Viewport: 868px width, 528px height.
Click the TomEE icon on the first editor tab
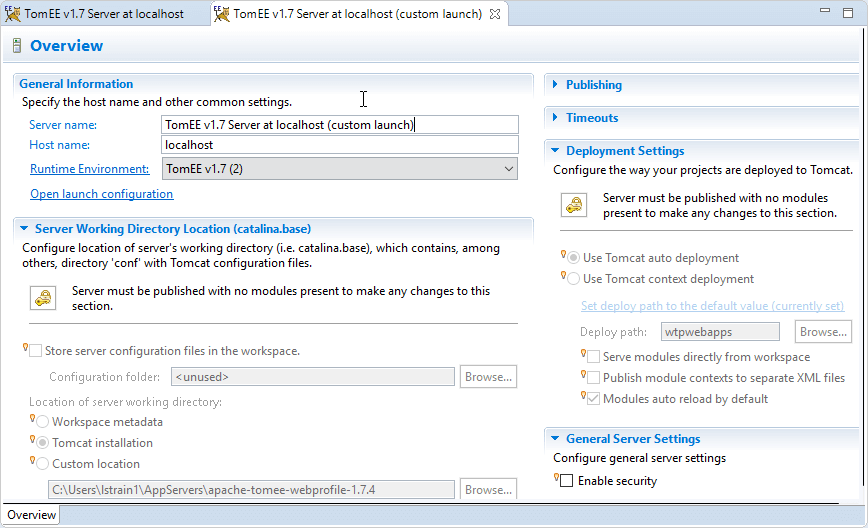click(x=13, y=14)
